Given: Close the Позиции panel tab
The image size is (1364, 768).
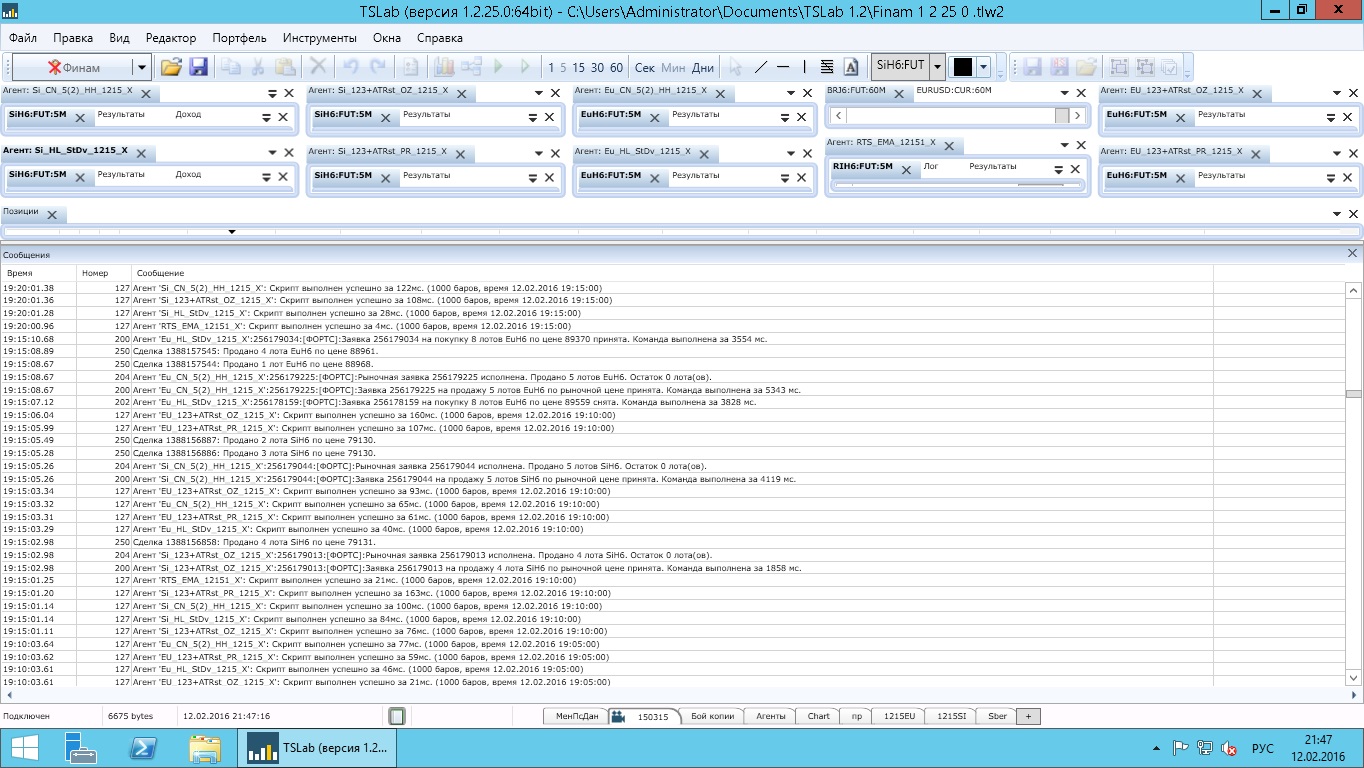Looking at the screenshot, I should tap(51, 214).
